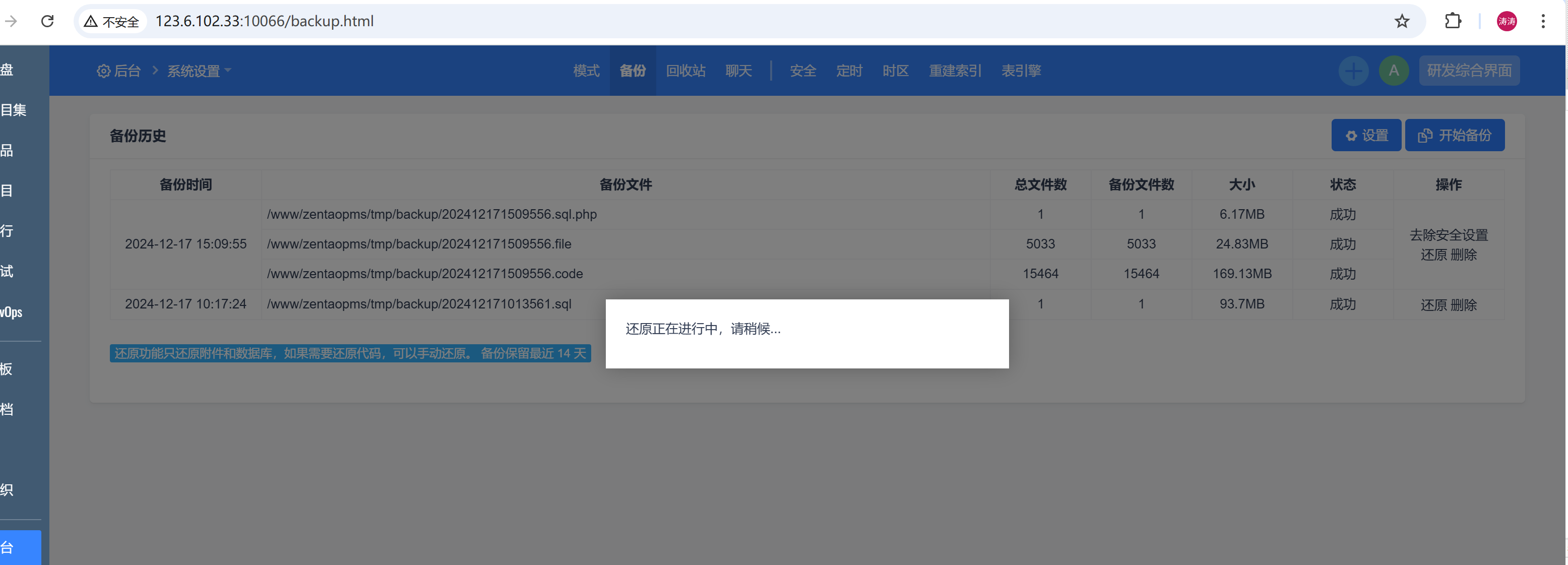Click the bookmark star in address bar
The image size is (1568, 565).
(1402, 21)
